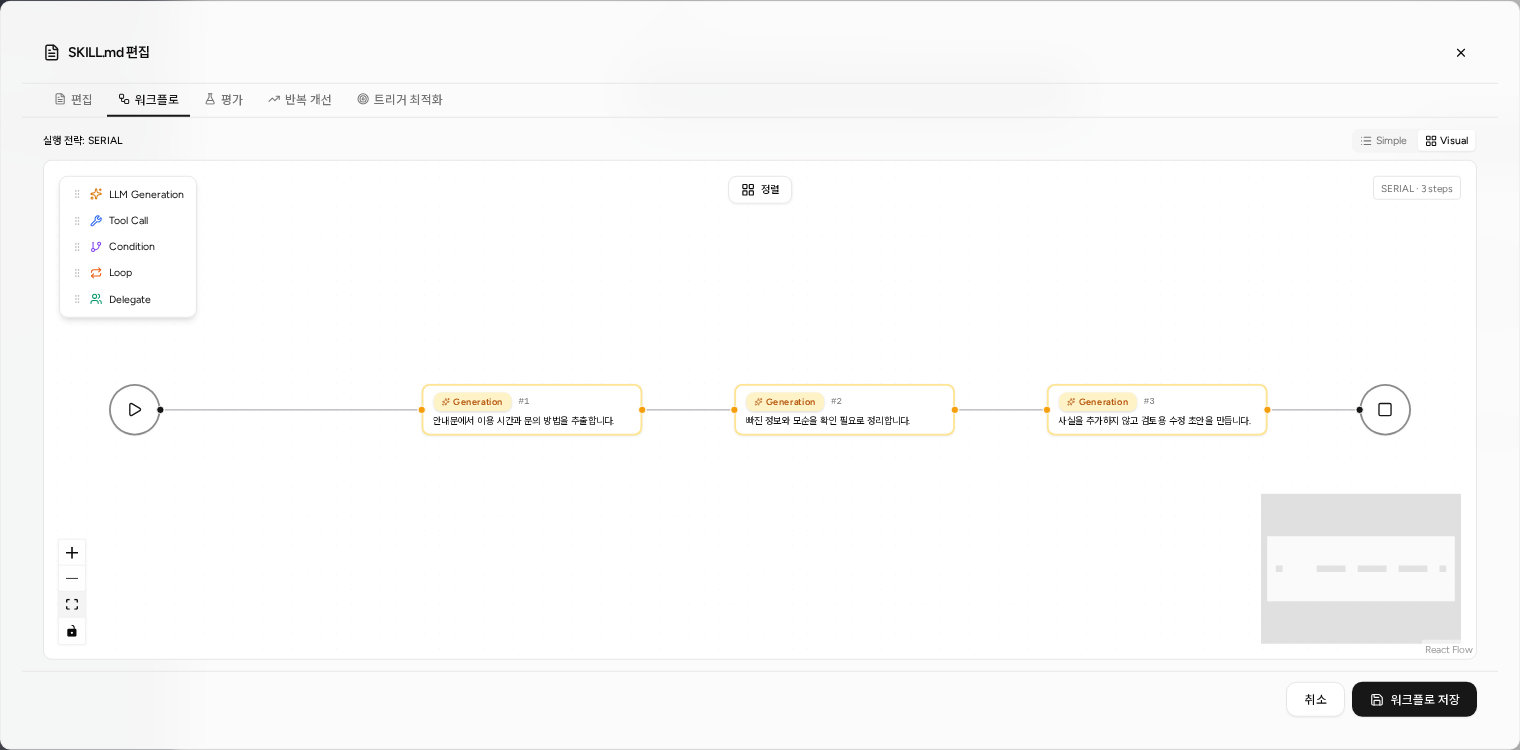Click drag handle beside Condition

pos(77,246)
